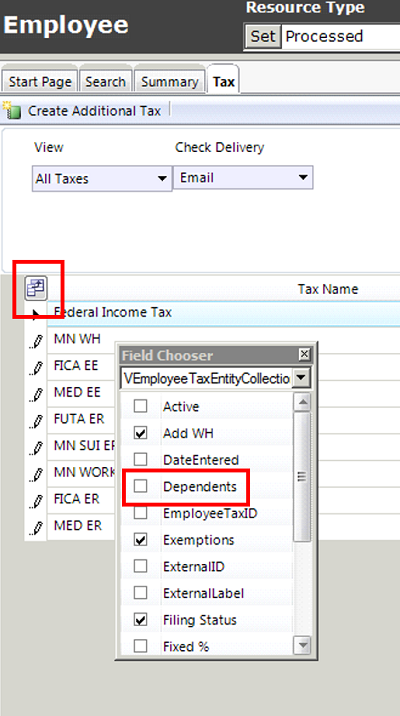Click the Set button for Resource Type
This screenshot has height=716, width=400.
click(263, 36)
